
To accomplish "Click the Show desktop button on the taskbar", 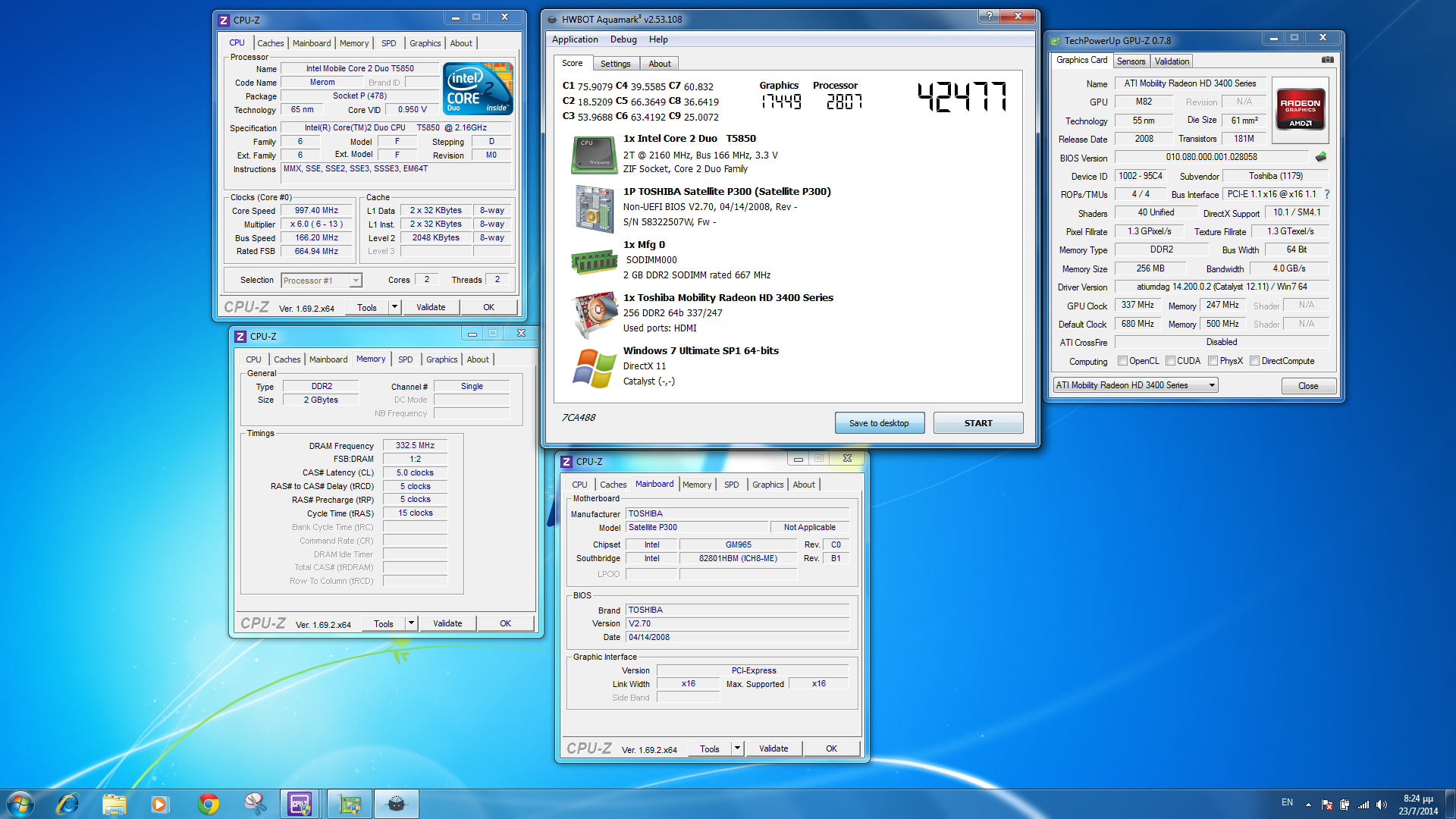I will coord(1451,804).
